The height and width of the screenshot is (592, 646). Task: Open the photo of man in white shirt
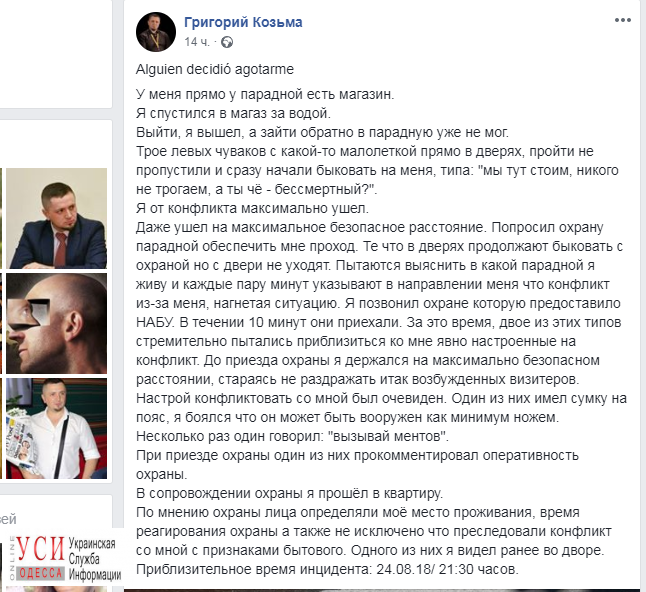click(56, 428)
